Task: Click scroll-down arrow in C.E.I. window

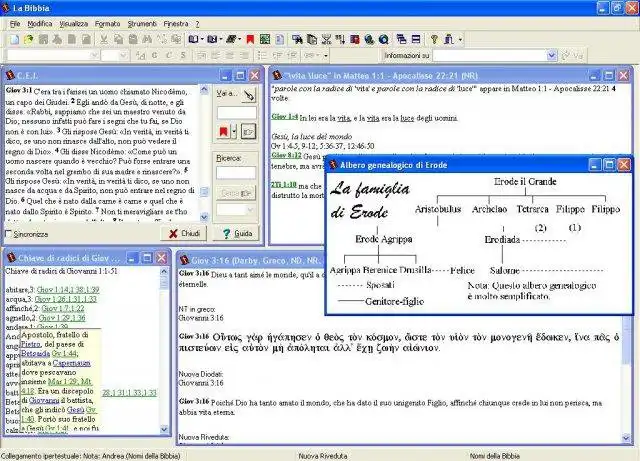Action: click(204, 217)
